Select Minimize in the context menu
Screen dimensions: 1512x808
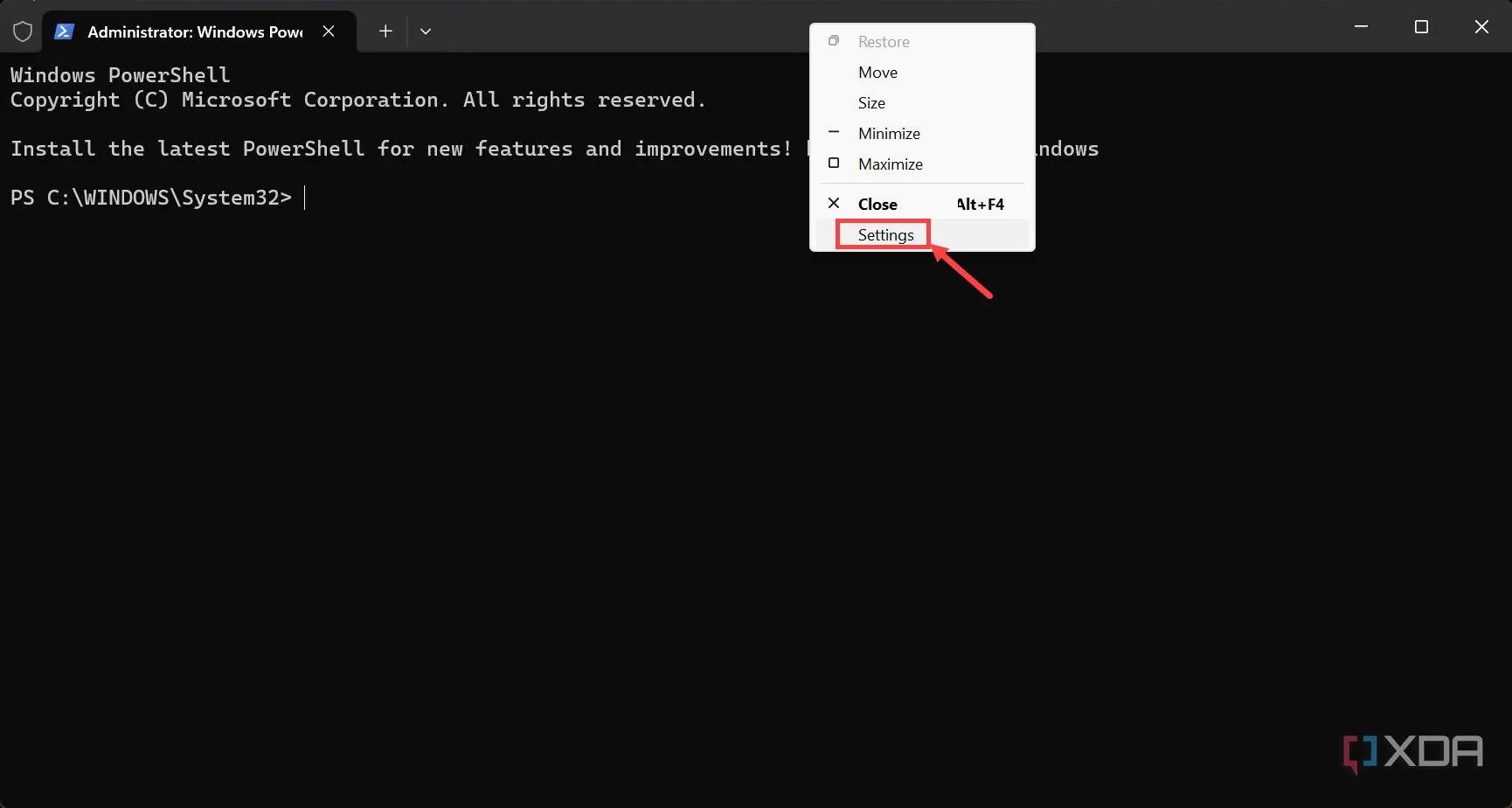tap(889, 134)
